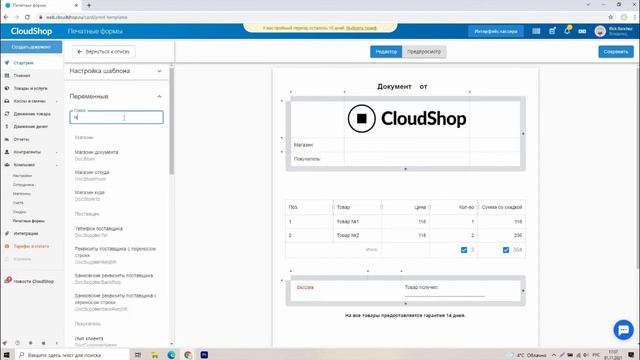Launch Microsoft Edge from taskbar

(171, 355)
